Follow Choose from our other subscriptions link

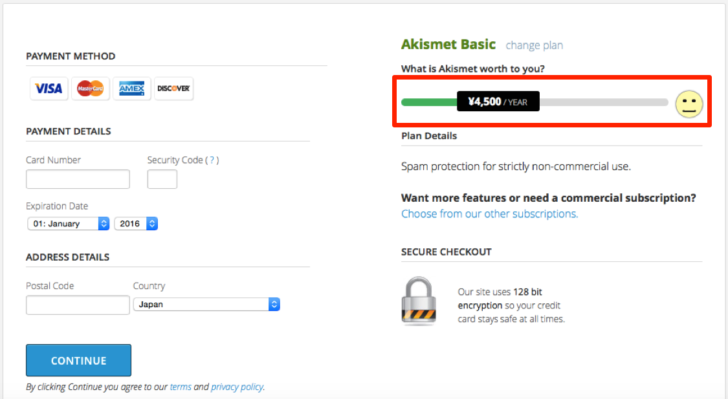489,214
